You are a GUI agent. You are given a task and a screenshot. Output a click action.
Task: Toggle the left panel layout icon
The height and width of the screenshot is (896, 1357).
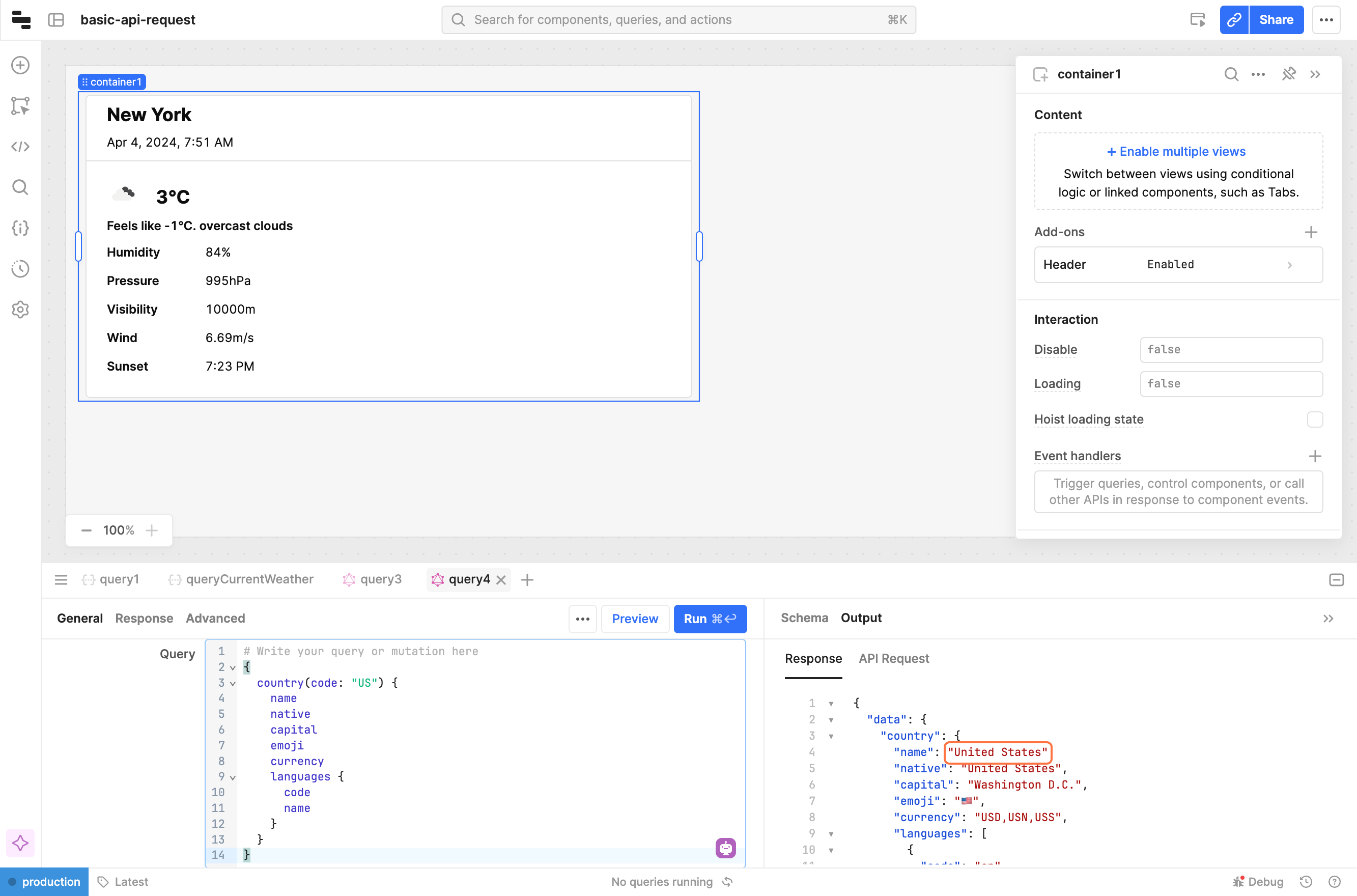[x=56, y=20]
